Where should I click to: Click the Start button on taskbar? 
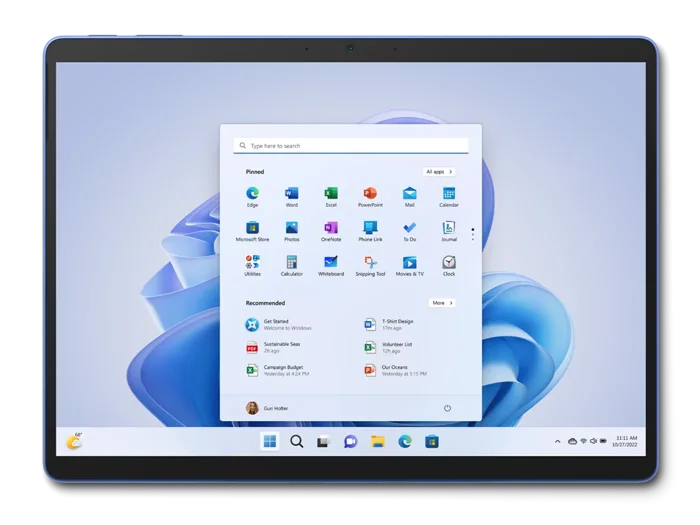click(270, 442)
